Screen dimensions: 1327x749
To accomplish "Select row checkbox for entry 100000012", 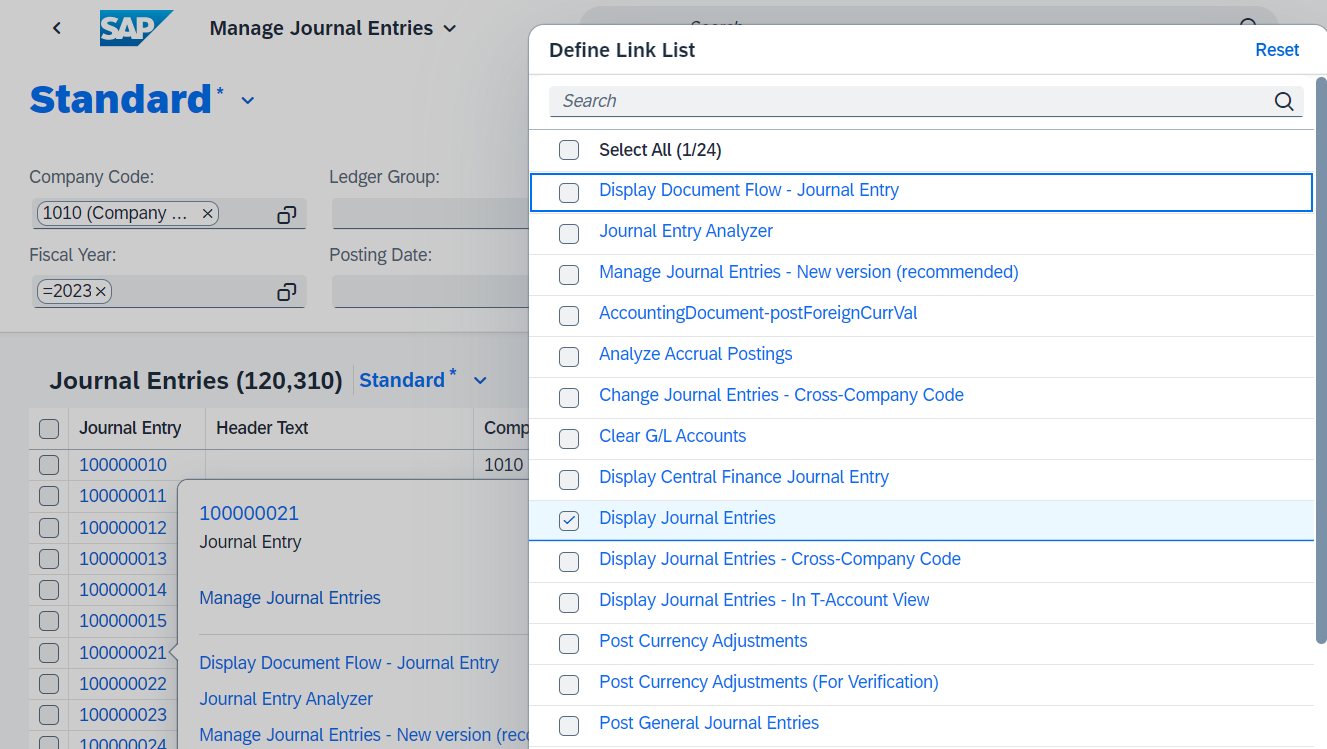I will coord(49,527).
